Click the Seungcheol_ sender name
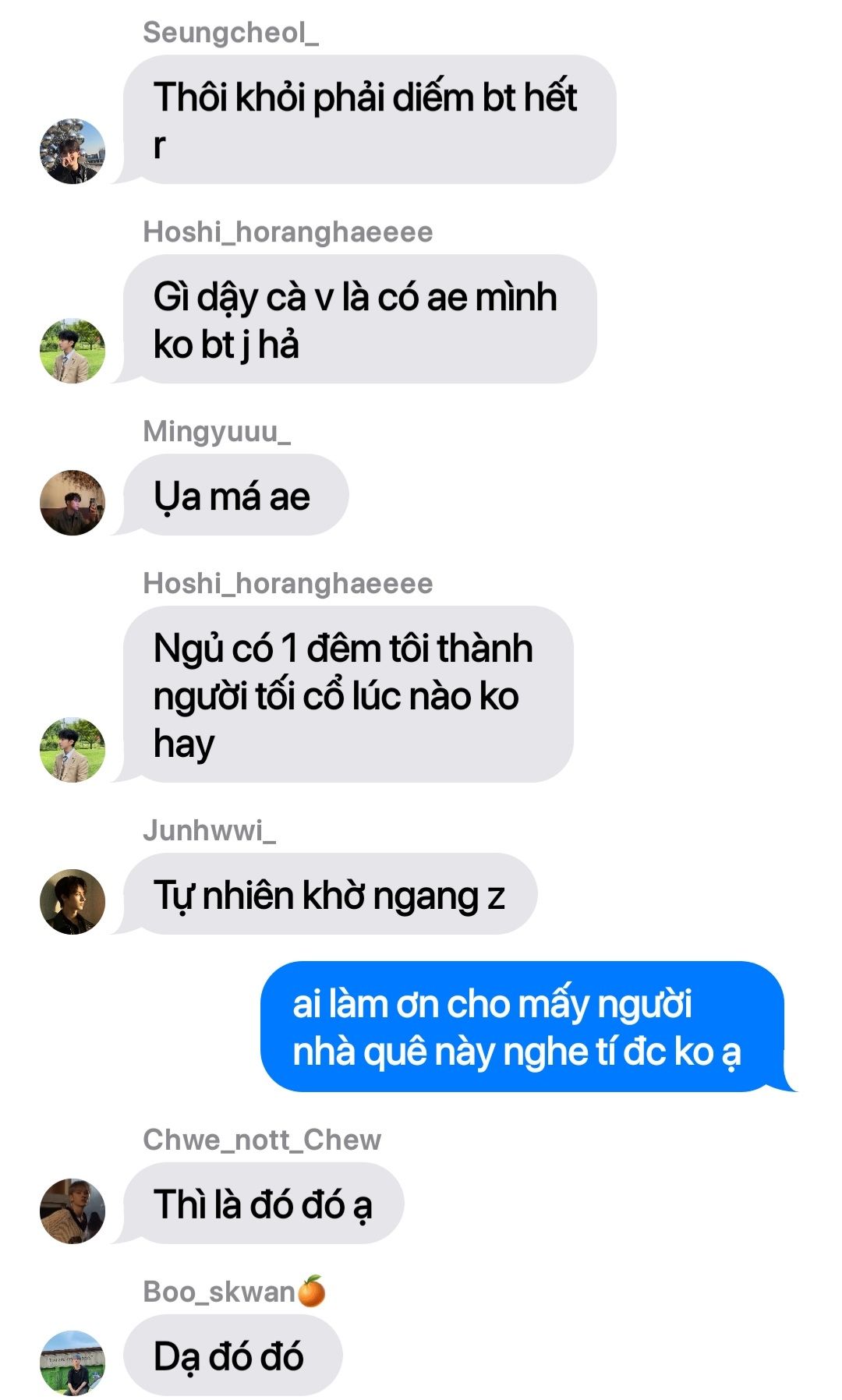This screenshot has height=1400, width=842. click(x=231, y=33)
